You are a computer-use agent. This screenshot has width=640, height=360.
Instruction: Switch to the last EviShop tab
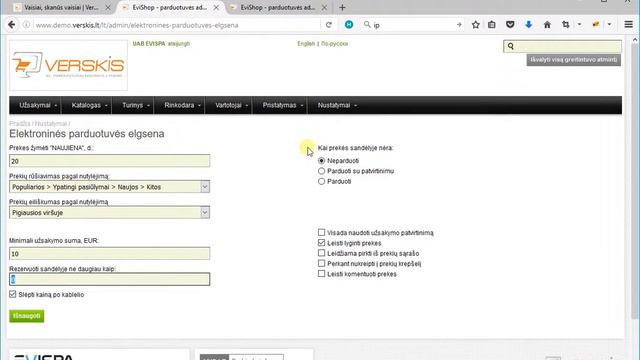(278, 7)
